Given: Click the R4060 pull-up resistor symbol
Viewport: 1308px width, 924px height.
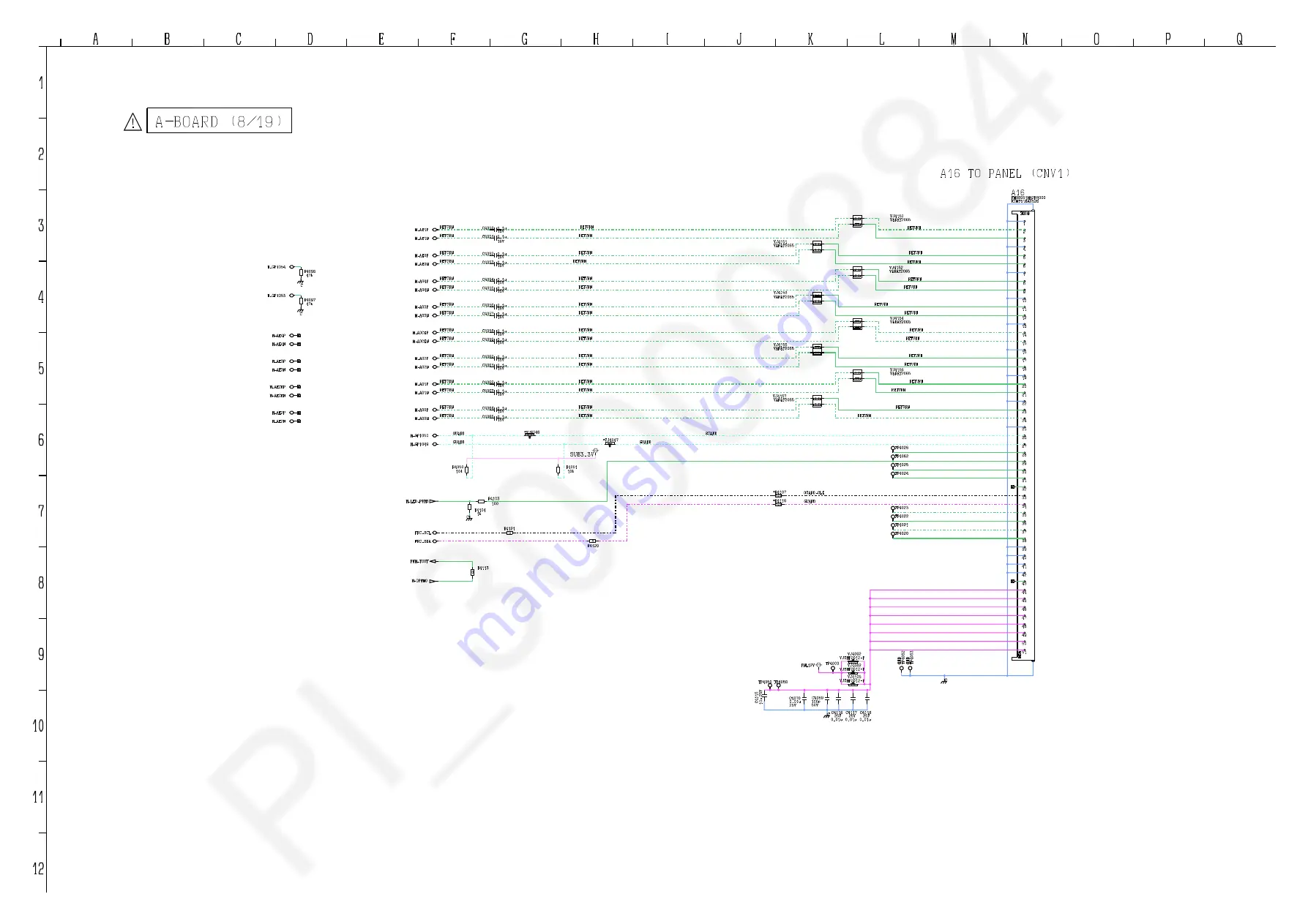Looking at the screenshot, I should (466, 470).
